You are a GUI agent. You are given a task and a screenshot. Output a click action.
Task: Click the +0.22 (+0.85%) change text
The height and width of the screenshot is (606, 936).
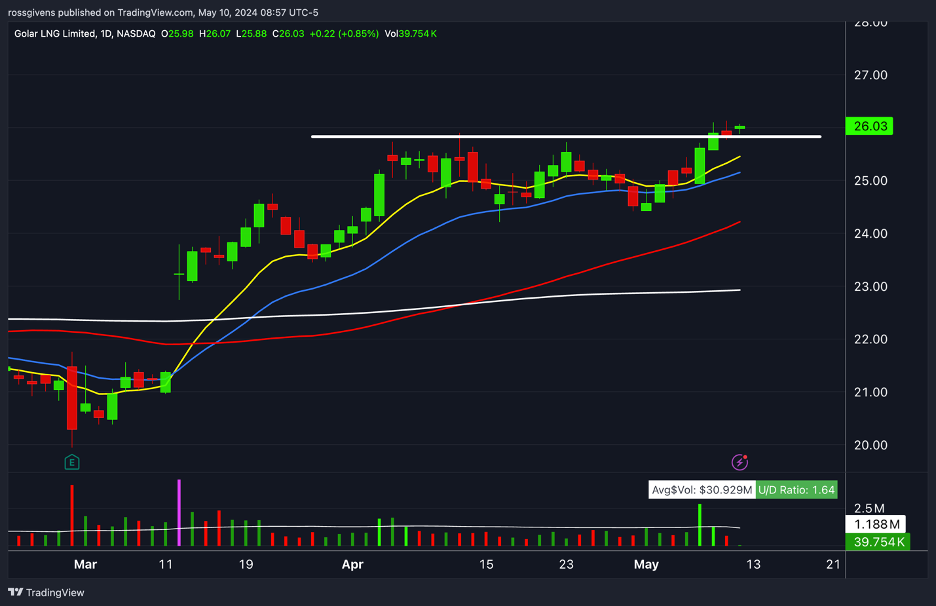click(x=344, y=34)
